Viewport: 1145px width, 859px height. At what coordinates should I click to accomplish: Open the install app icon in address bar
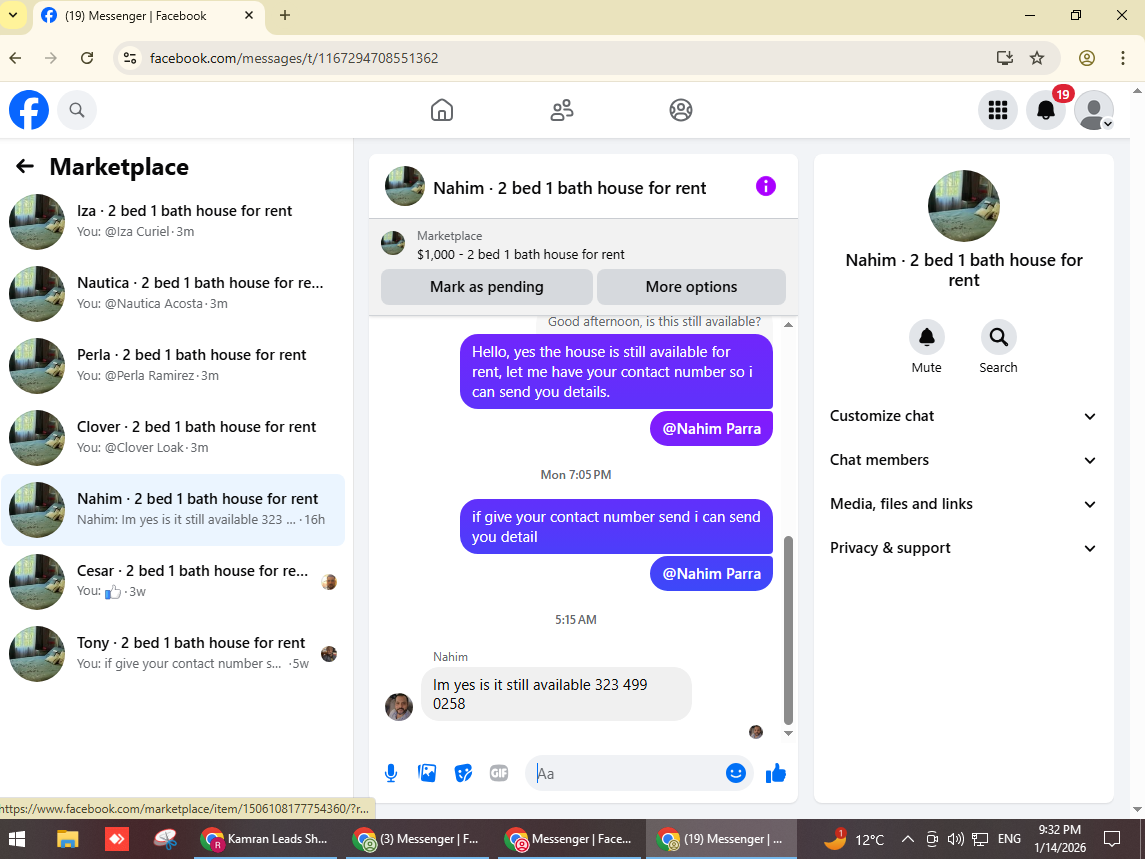click(1005, 58)
